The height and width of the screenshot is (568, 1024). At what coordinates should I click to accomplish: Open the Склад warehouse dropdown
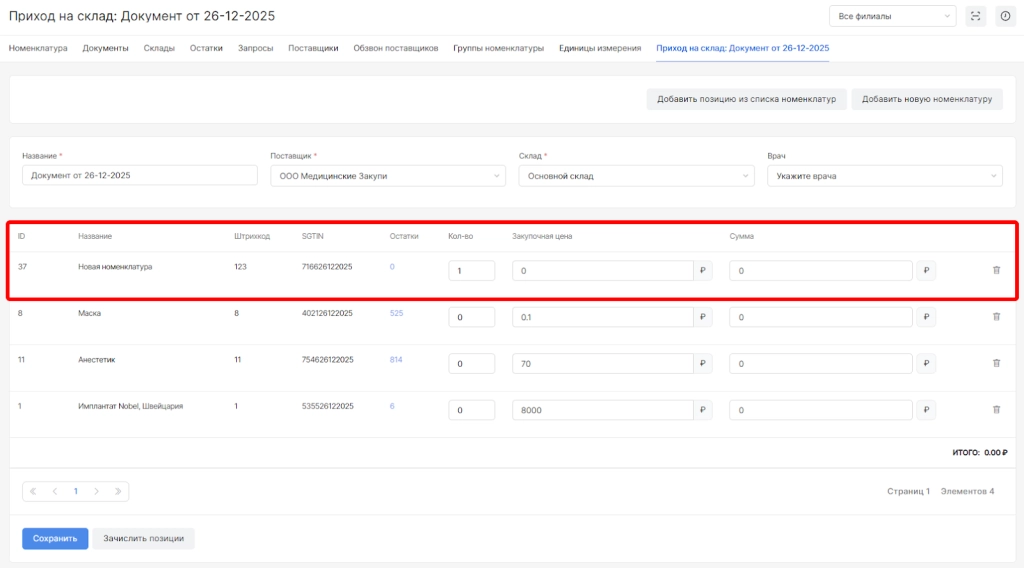pos(635,176)
